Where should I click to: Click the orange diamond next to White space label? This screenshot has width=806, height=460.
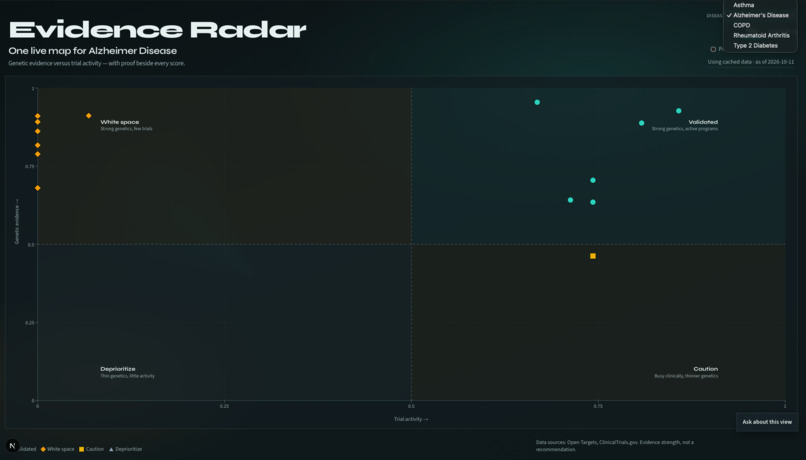[88, 116]
